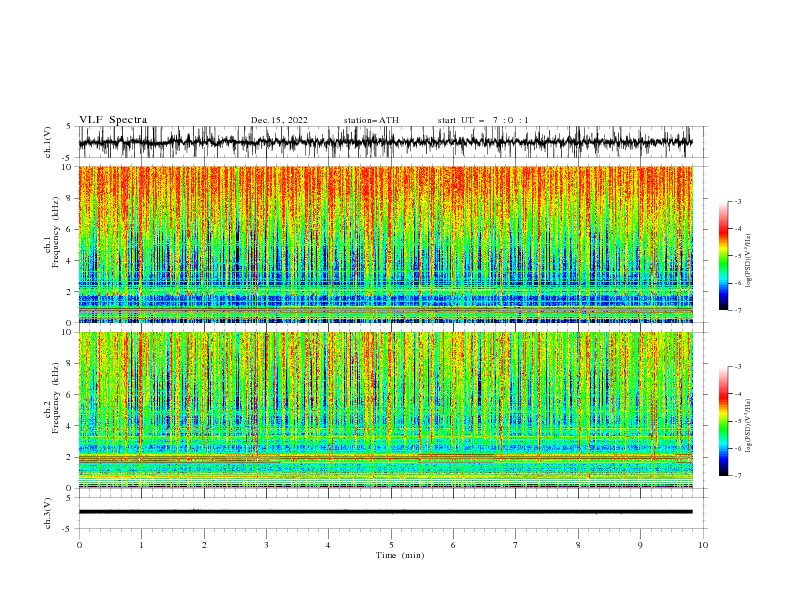Click the ch.3 flat waveform trace
Image resolution: width=792 pixels, height=612 pixels.
(x=385, y=512)
